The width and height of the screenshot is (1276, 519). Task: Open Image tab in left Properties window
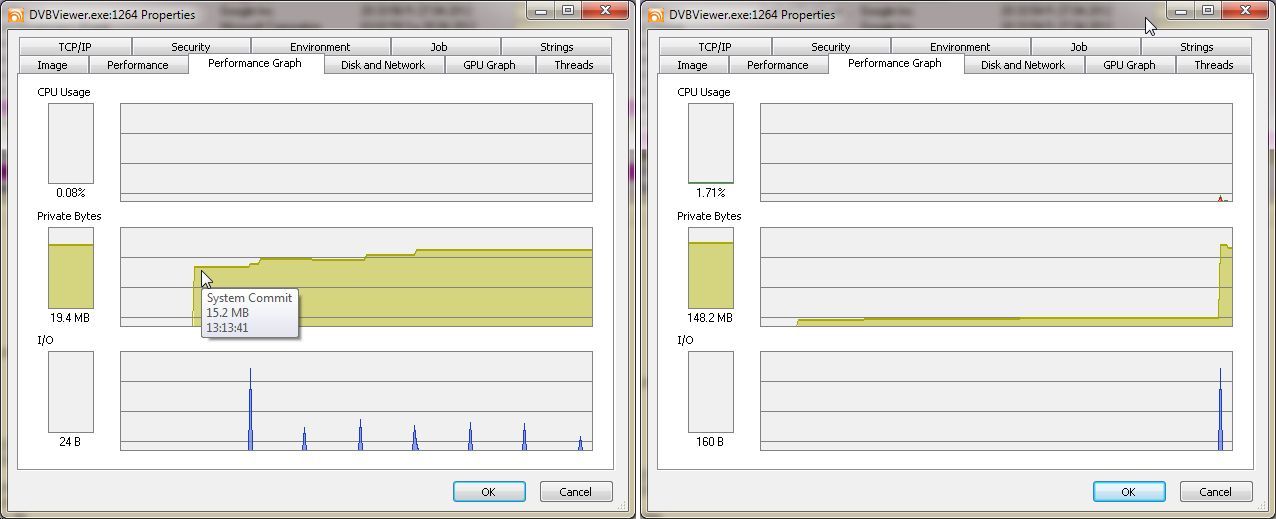53,65
